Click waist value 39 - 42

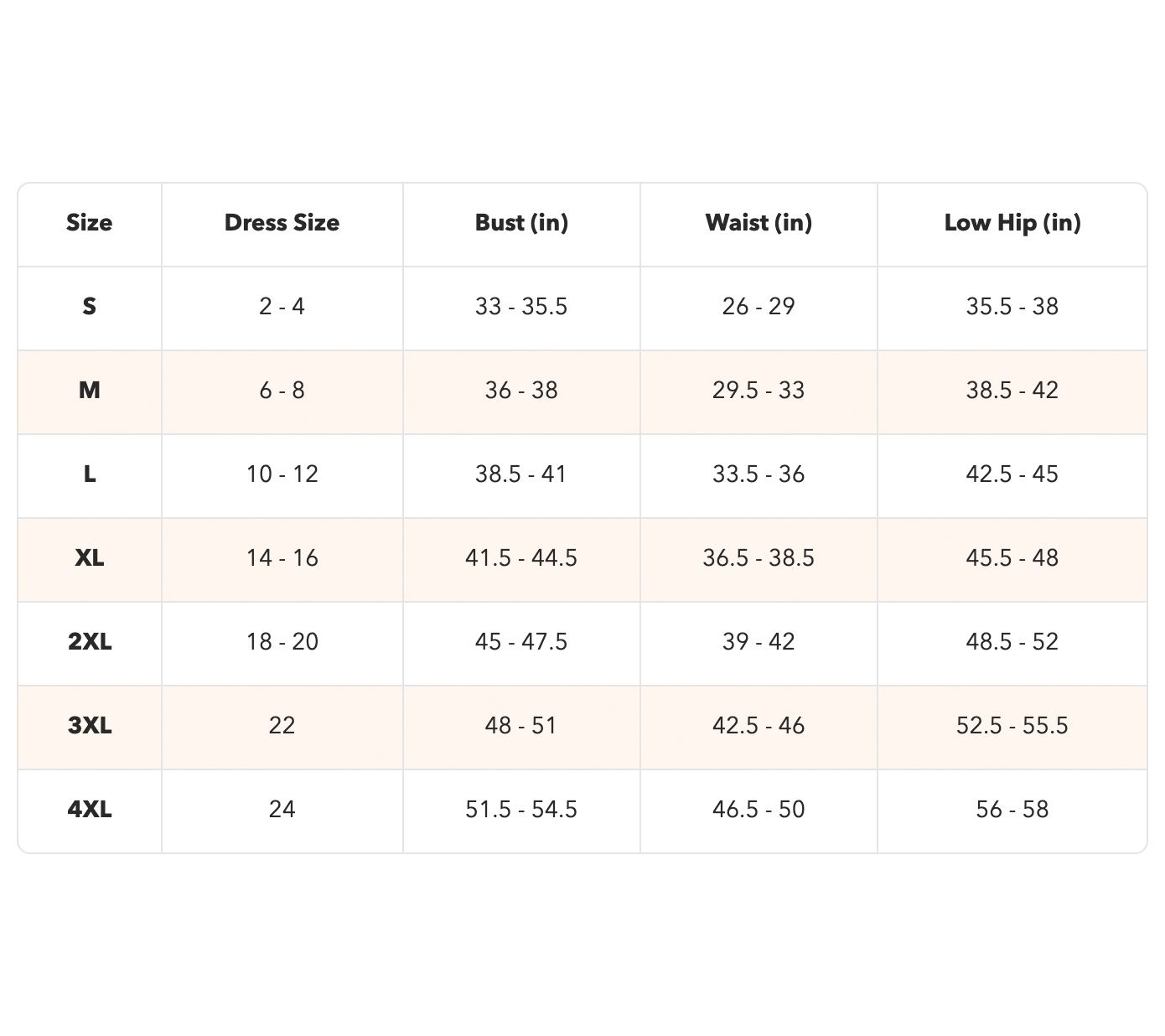759,642
